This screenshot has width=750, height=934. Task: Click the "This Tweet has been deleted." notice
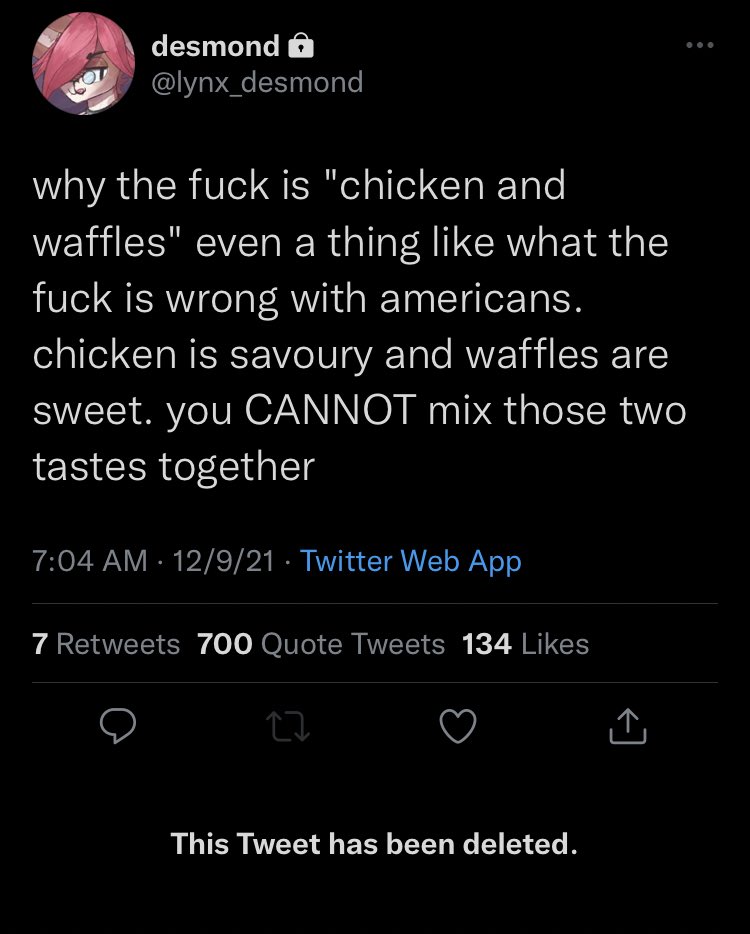[374, 844]
